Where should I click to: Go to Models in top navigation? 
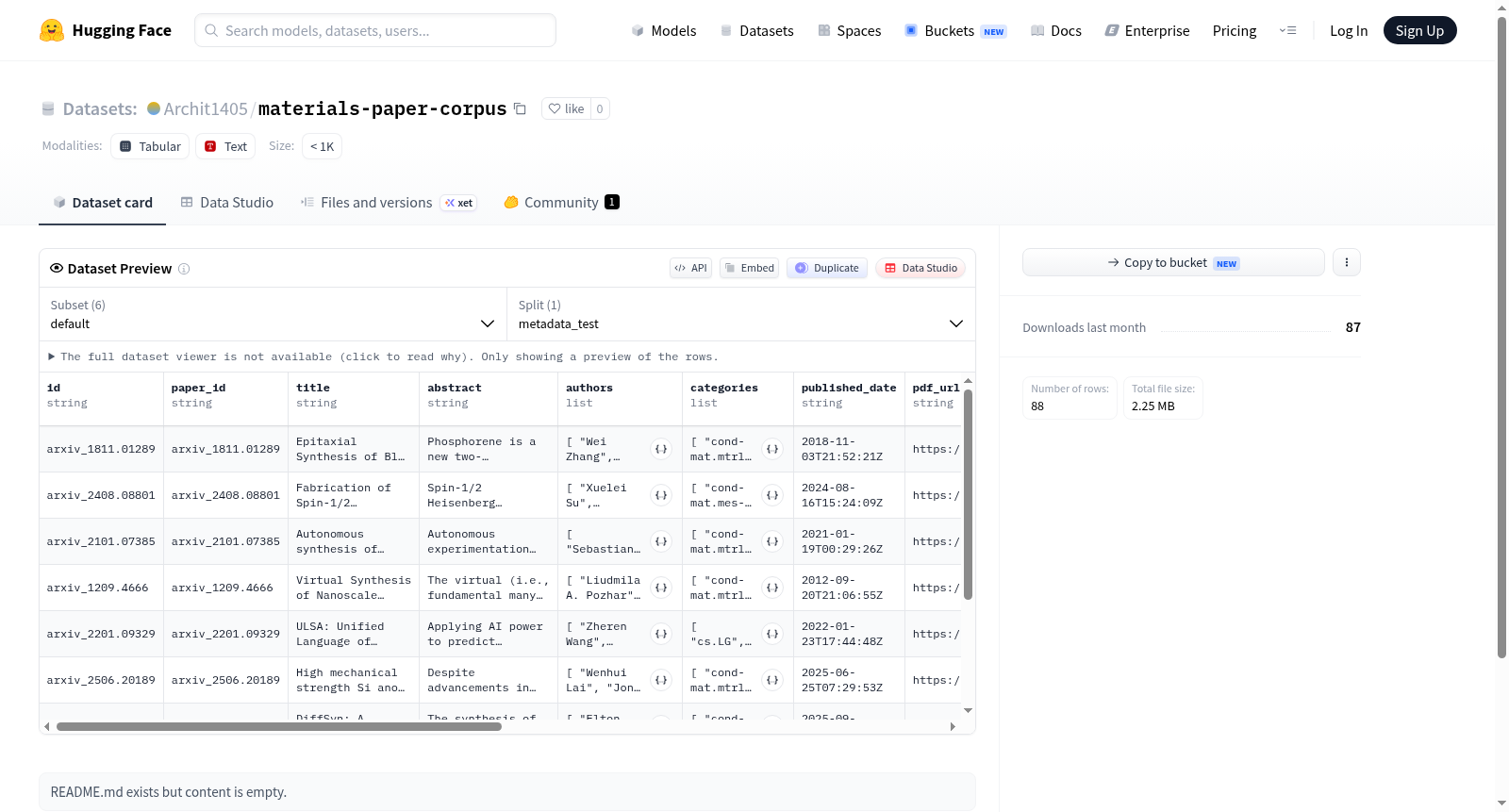coord(664,30)
